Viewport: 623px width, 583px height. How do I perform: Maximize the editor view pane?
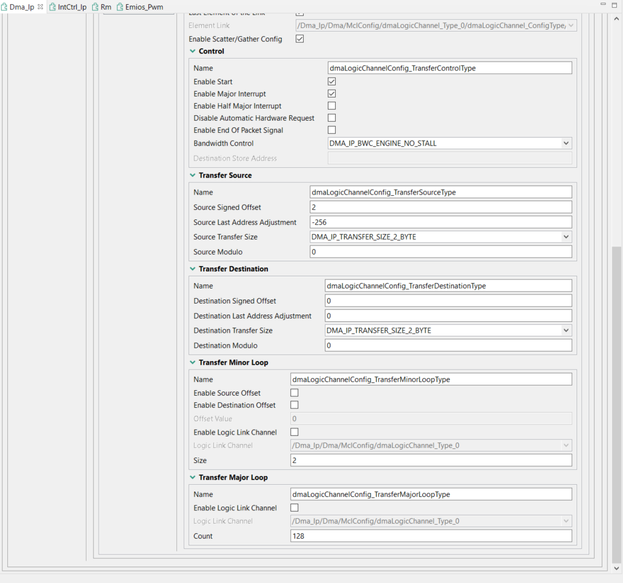pos(614,4)
